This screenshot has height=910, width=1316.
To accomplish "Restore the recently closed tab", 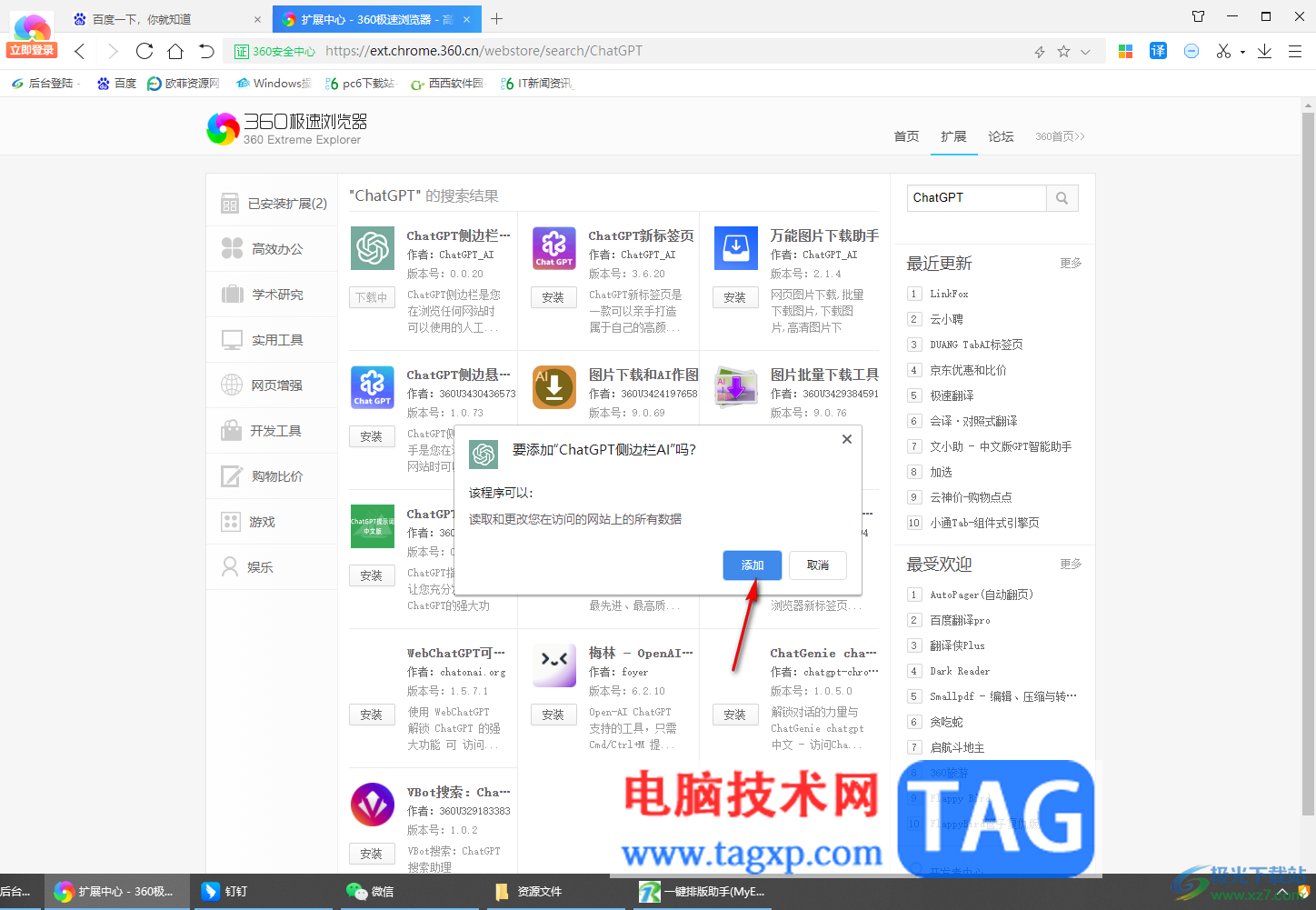I will 206,51.
